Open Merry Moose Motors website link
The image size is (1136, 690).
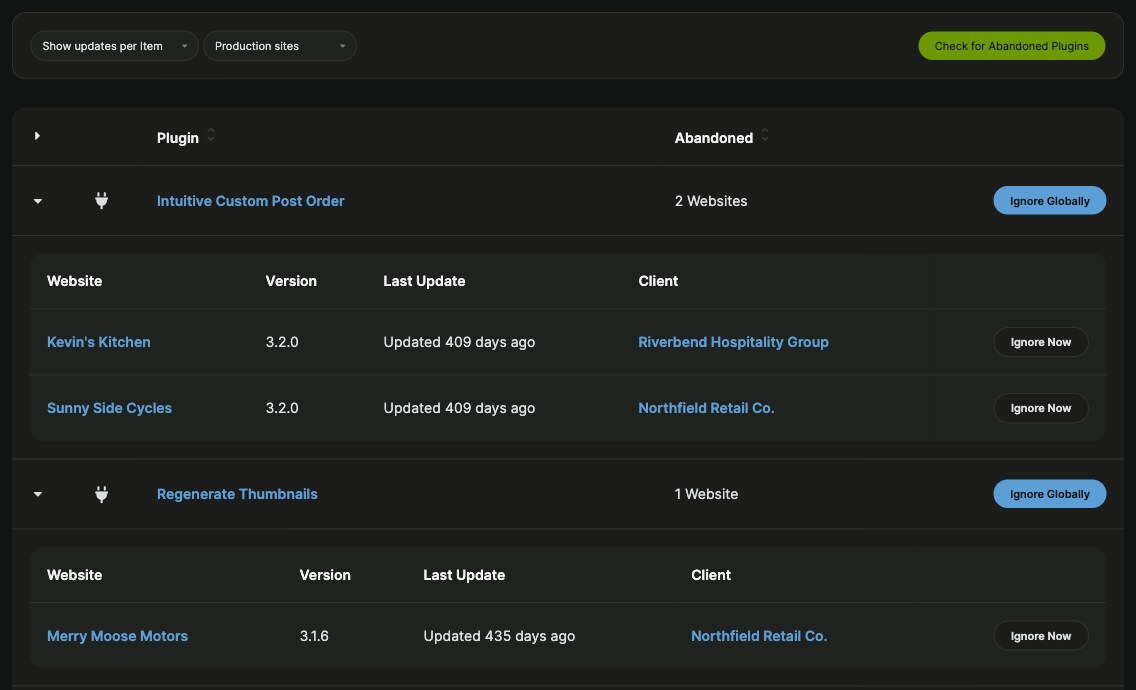(117, 636)
